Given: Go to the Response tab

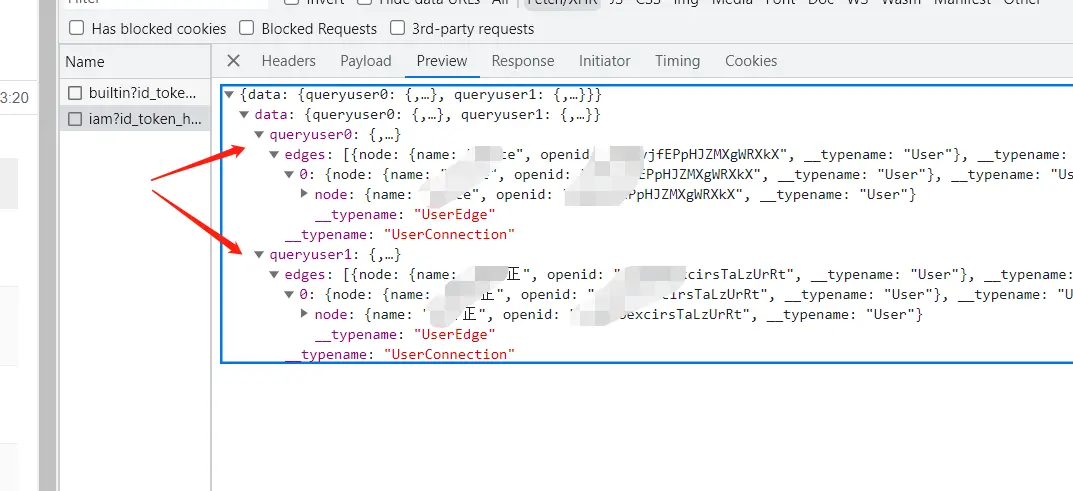Looking at the screenshot, I should click(523, 61).
